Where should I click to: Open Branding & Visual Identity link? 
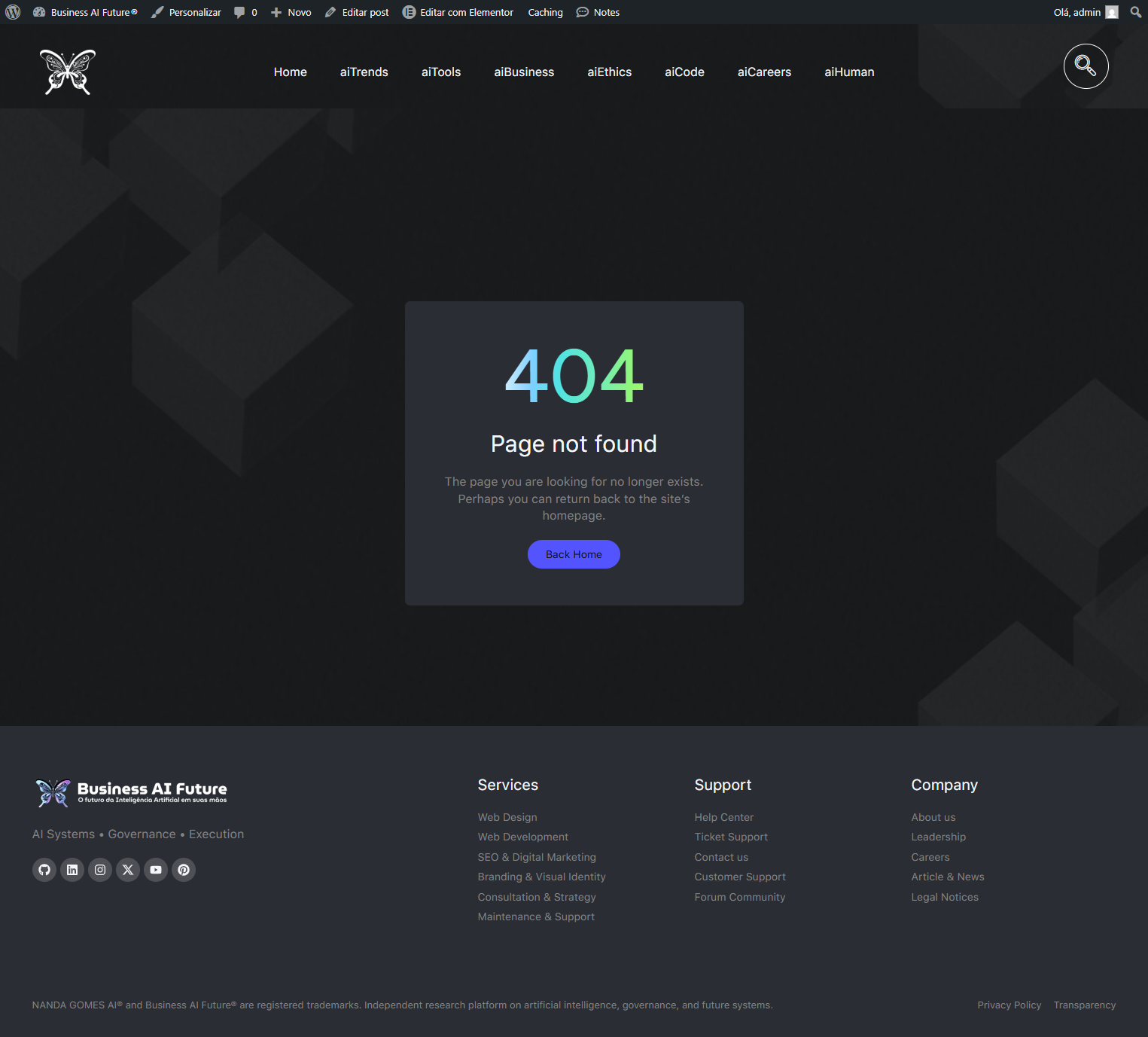pyautogui.click(x=542, y=877)
